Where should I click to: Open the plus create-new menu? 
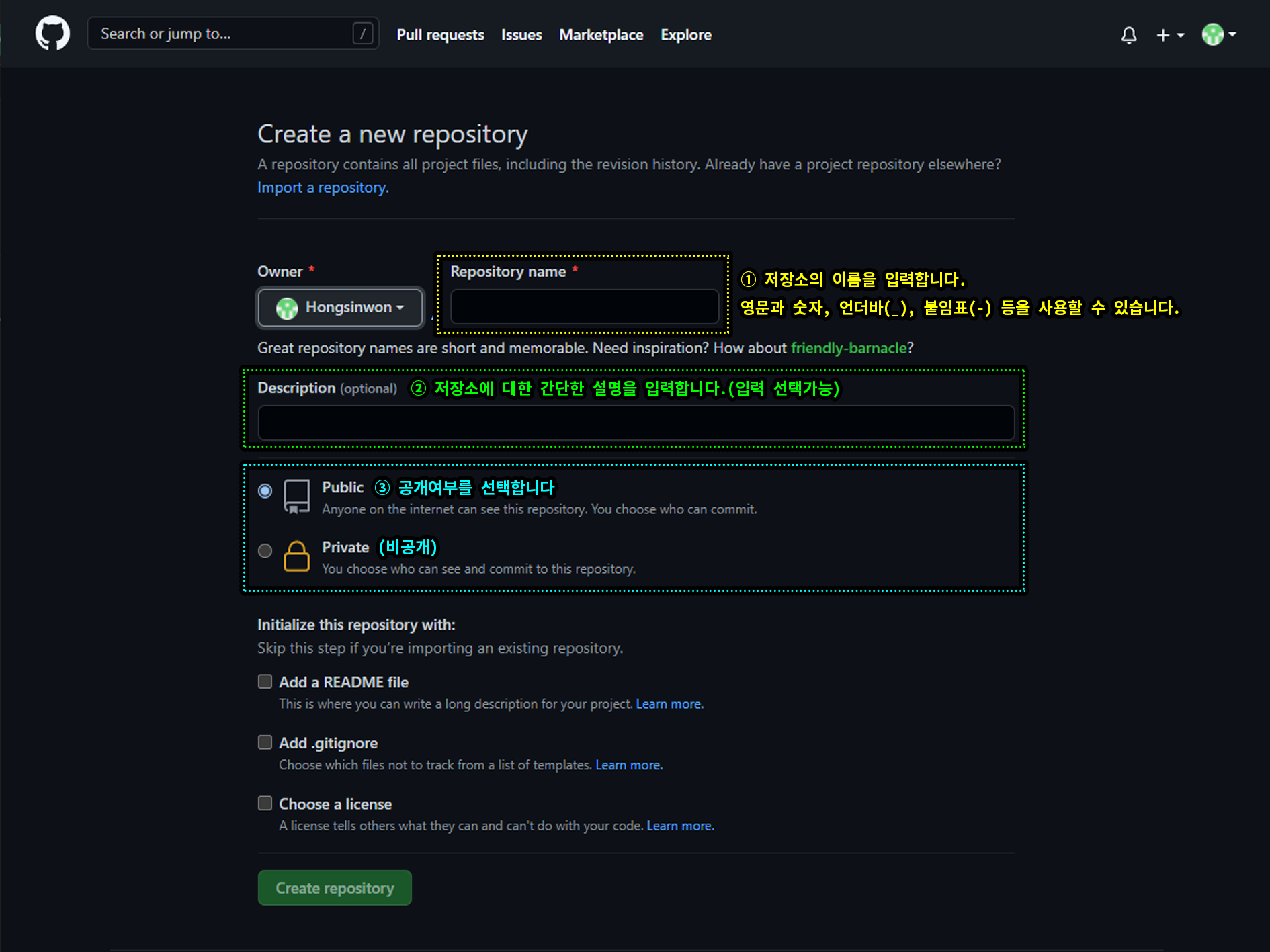(1170, 35)
